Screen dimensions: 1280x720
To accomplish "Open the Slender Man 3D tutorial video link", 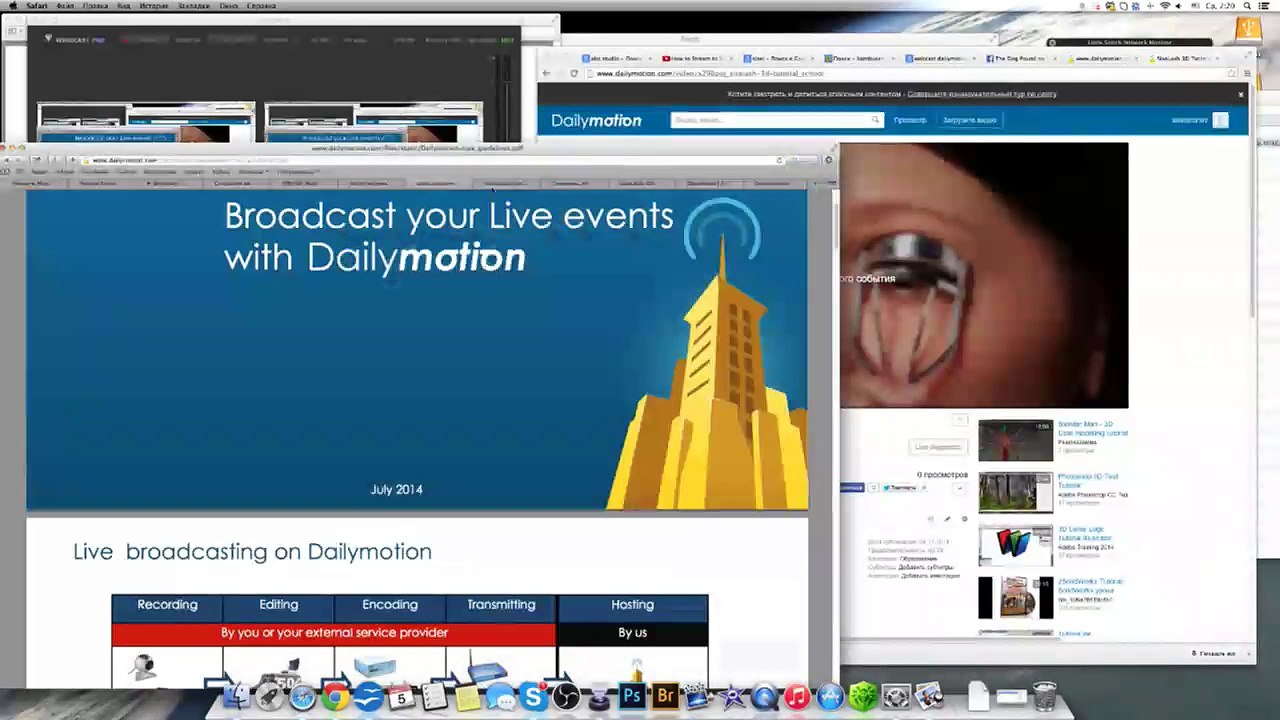I will click(x=1093, y=429).
